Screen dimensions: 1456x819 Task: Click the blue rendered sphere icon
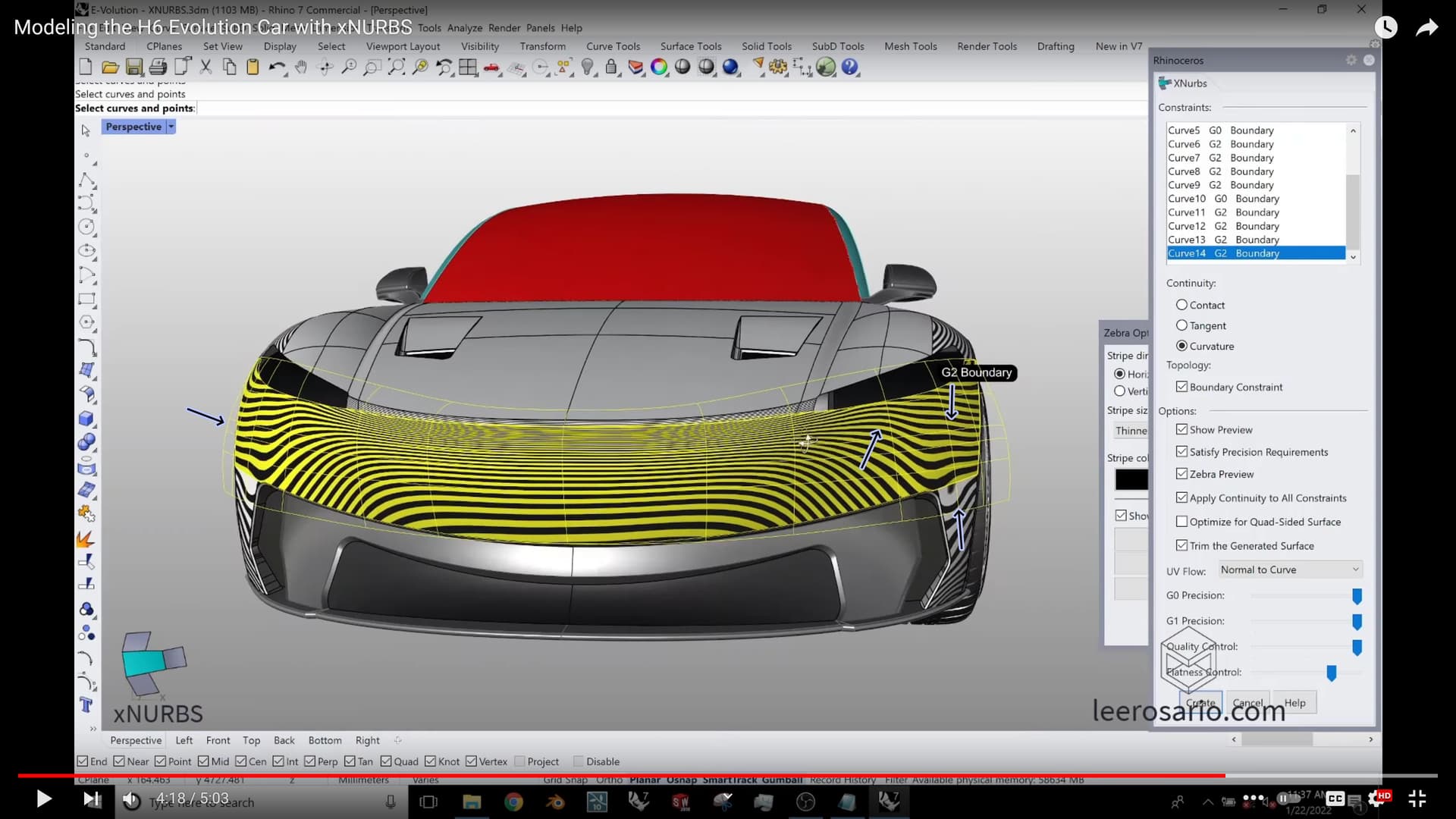[730, 67]
